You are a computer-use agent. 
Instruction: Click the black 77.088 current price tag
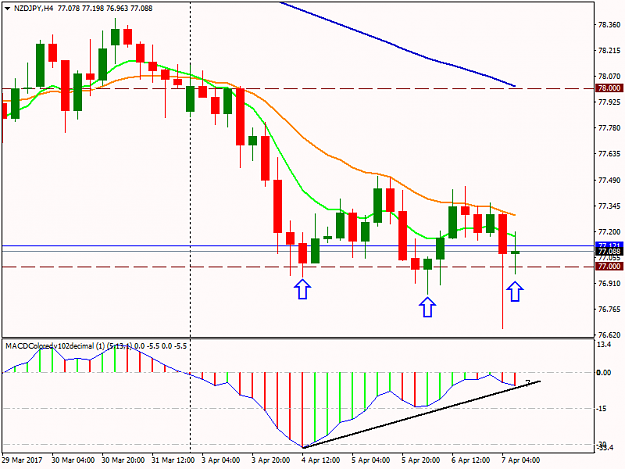609,251
